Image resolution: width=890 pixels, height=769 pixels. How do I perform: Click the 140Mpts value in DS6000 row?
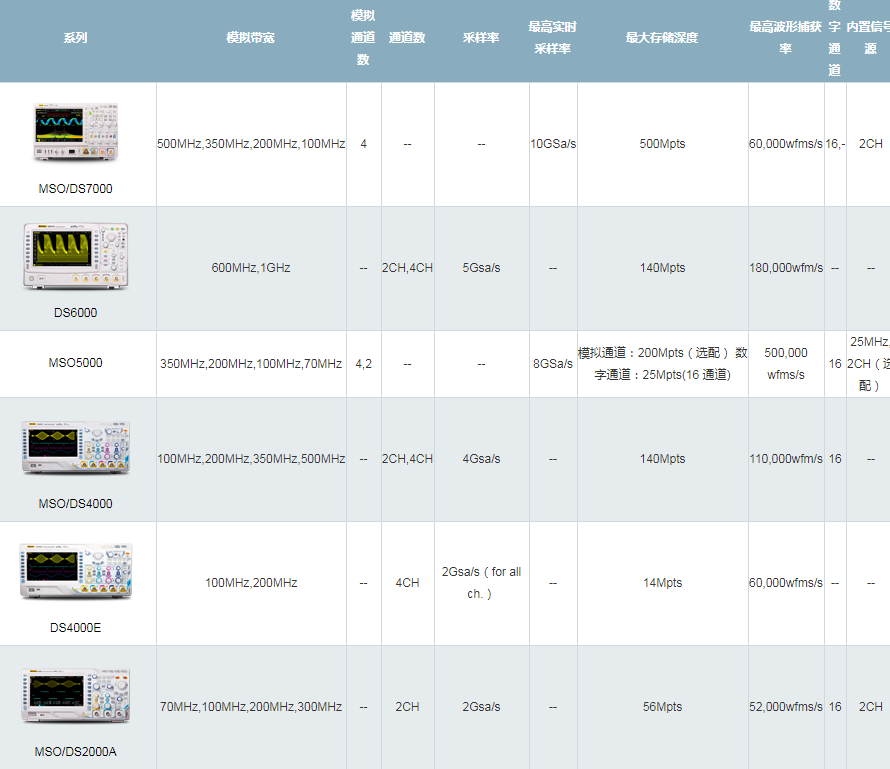662,268
